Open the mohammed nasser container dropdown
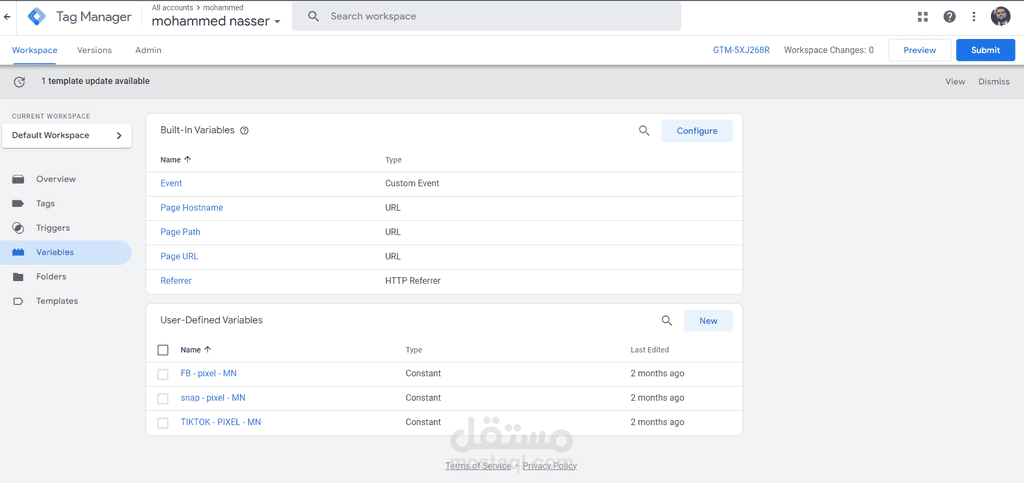 tap(216, 21)
